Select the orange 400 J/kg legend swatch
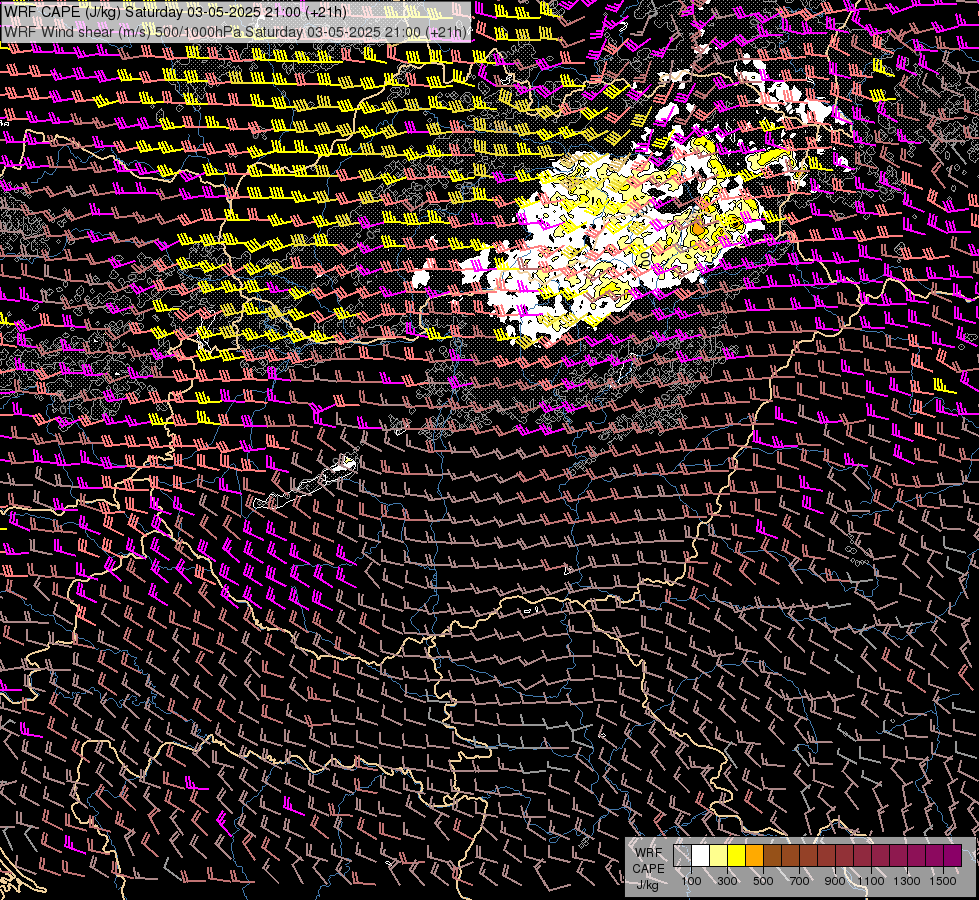This screenshot has width=979, height=900. 754,855
